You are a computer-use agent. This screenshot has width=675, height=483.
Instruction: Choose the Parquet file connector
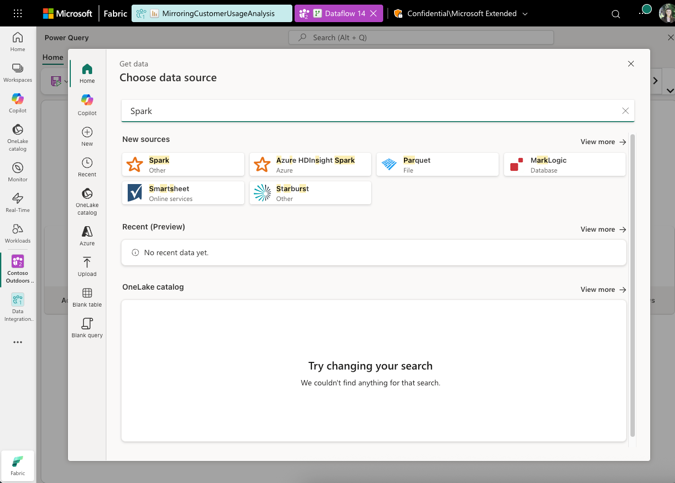pos(437,164)
